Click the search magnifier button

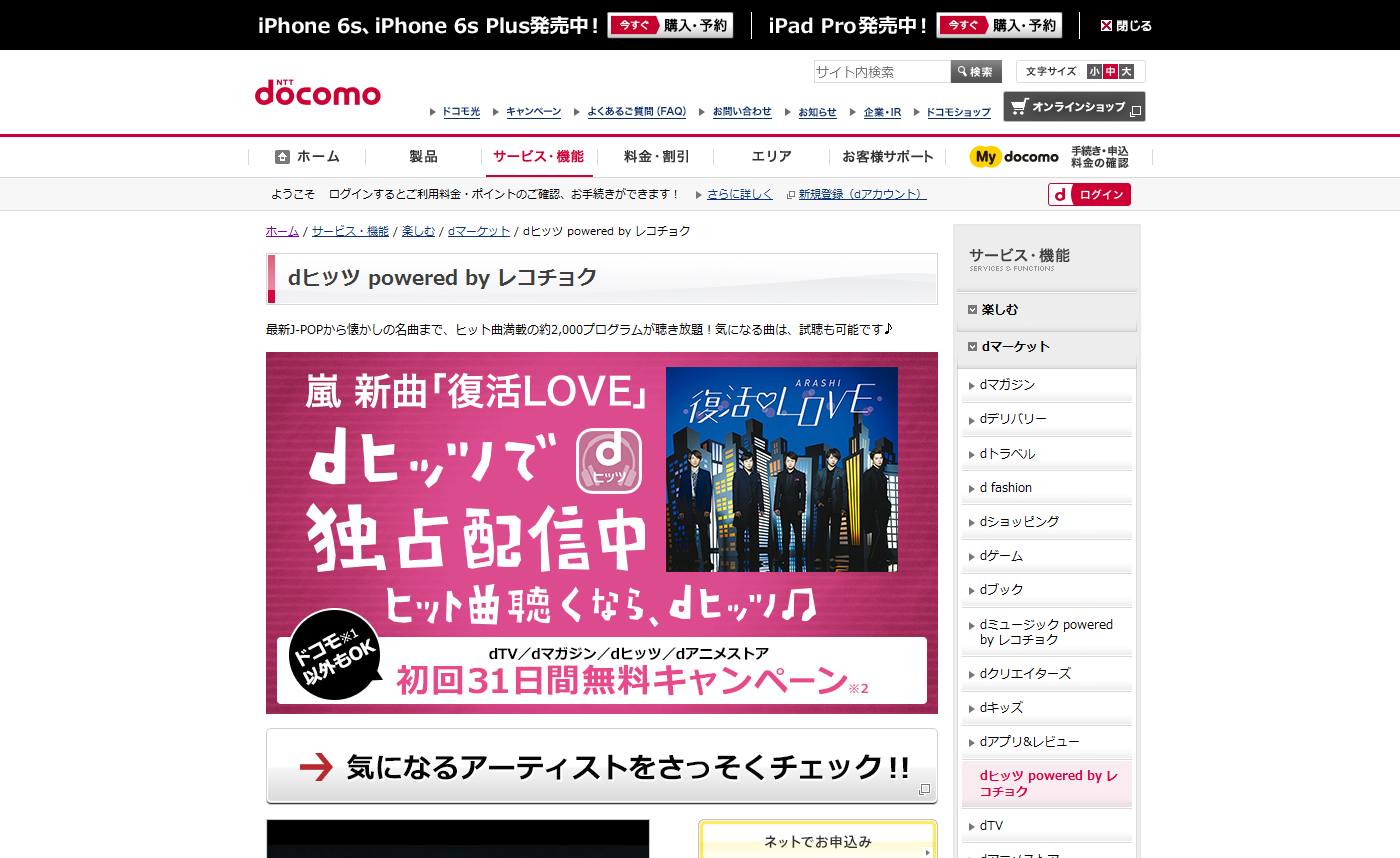click(x=975, y=71)
